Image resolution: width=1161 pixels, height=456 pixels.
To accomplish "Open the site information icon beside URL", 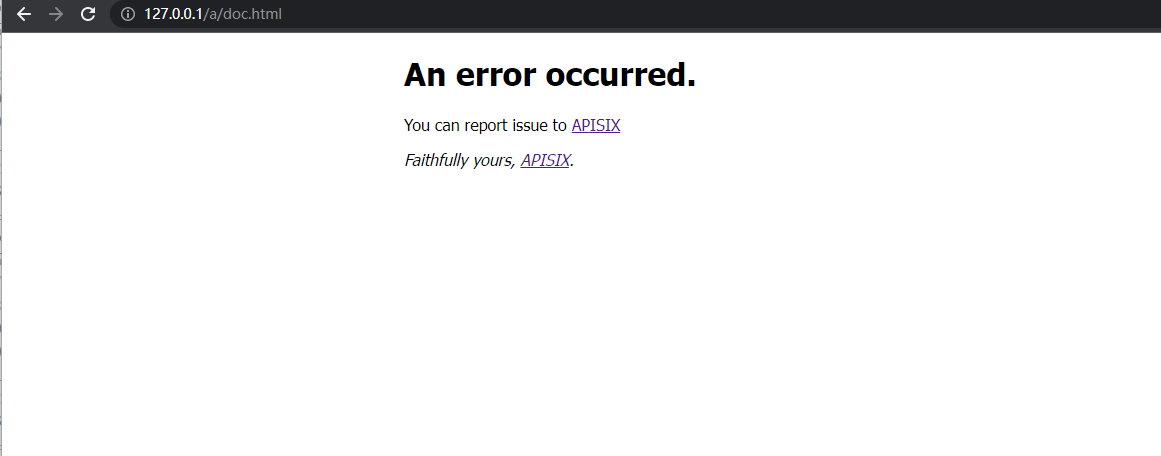I will (x=127, y=14).
